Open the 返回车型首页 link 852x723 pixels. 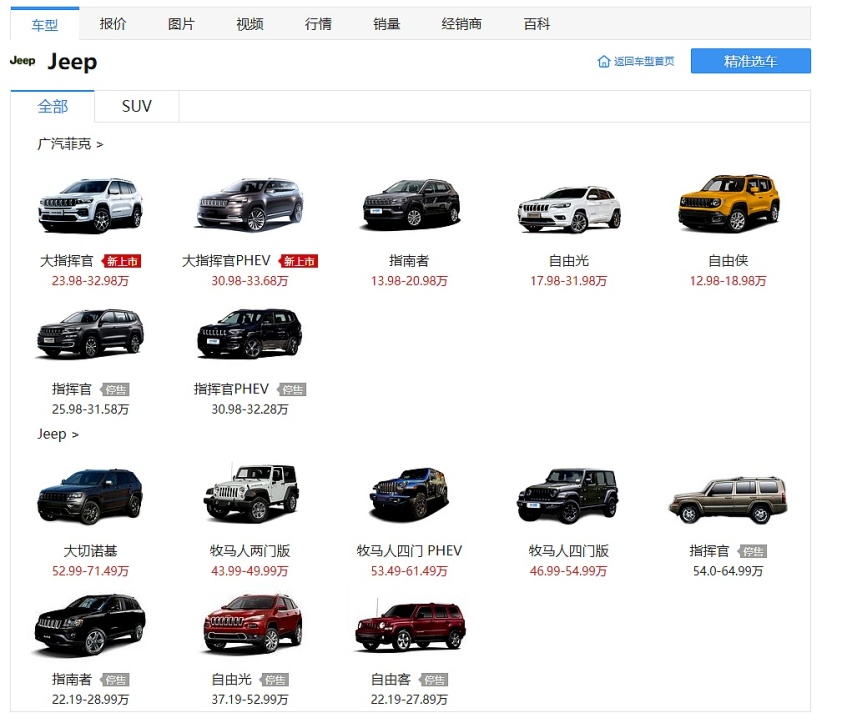point(644,61)
